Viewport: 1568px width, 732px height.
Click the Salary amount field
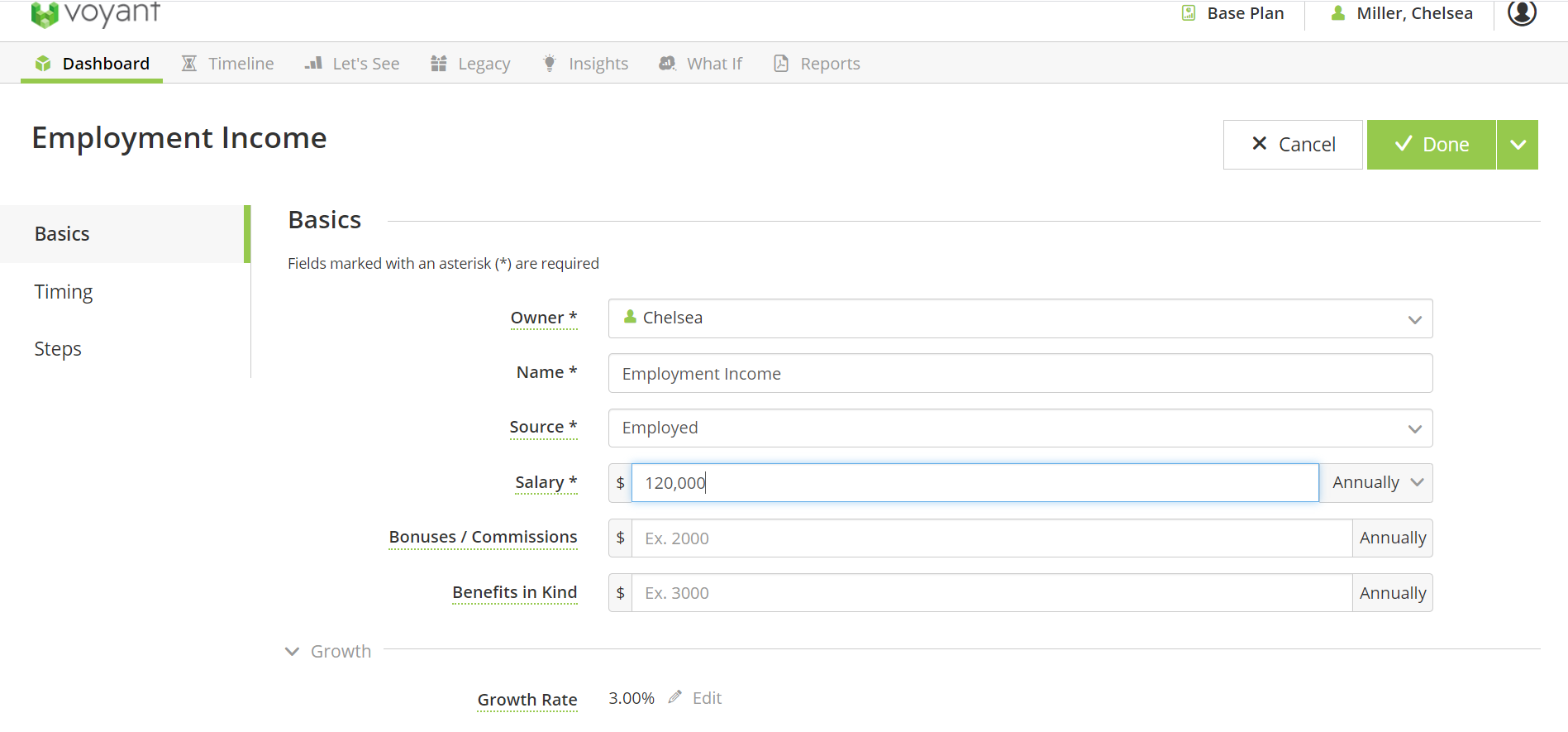click(975, 483)
